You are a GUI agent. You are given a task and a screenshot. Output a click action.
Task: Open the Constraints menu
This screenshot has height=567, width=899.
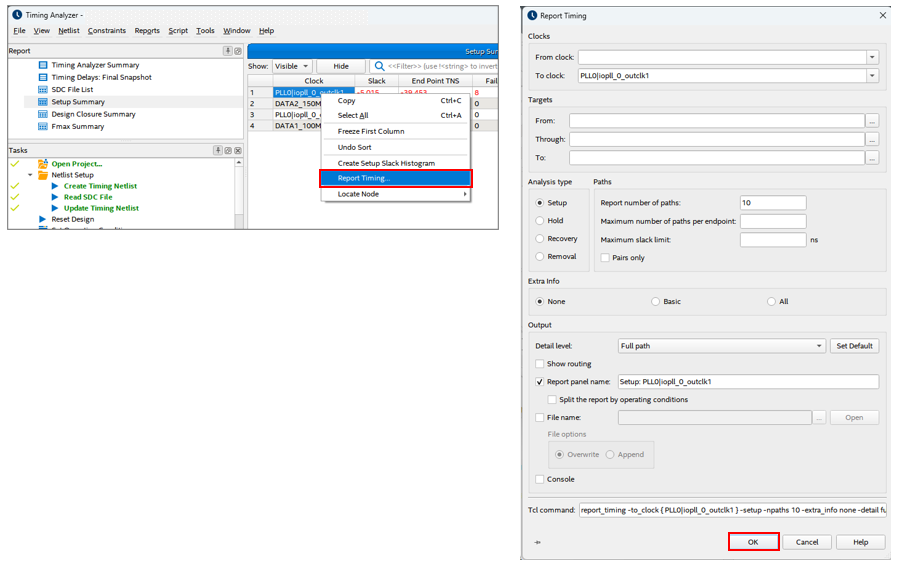(x=107, y=31)
